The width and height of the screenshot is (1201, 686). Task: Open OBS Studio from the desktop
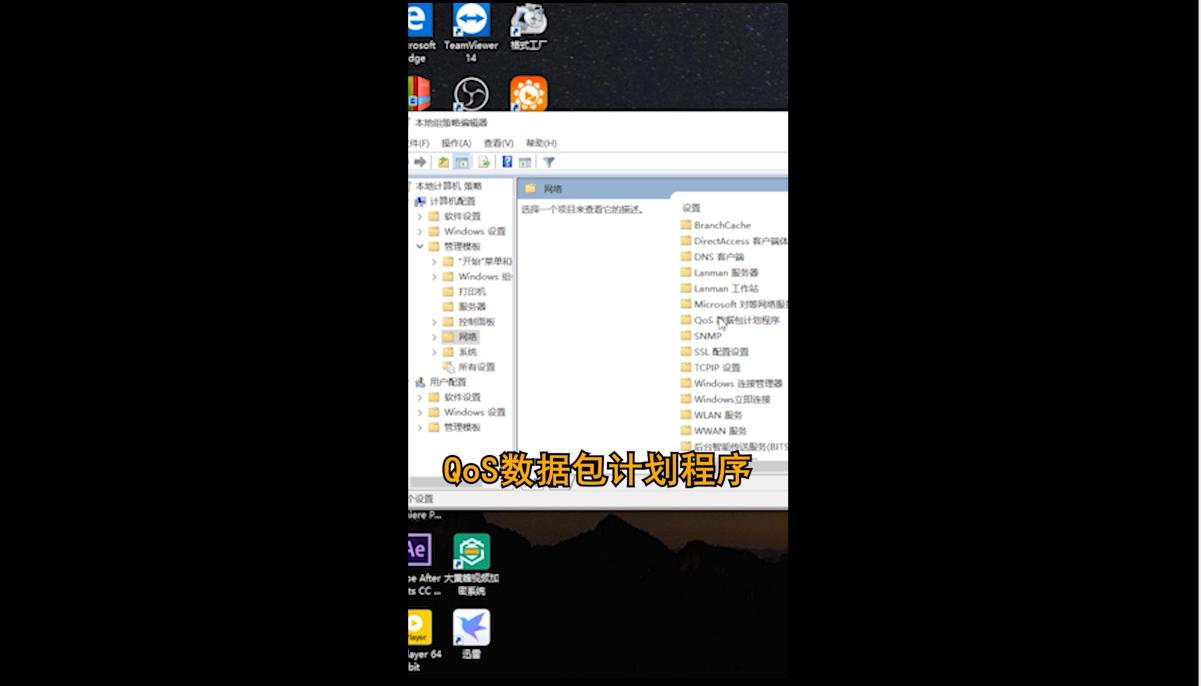[x=470, y=95]
